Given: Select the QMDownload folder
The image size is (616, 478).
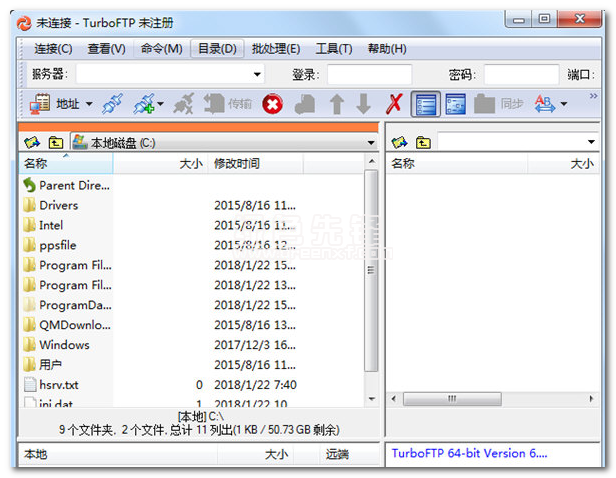Looking at the screenshot, I should (x=67, y=325).
